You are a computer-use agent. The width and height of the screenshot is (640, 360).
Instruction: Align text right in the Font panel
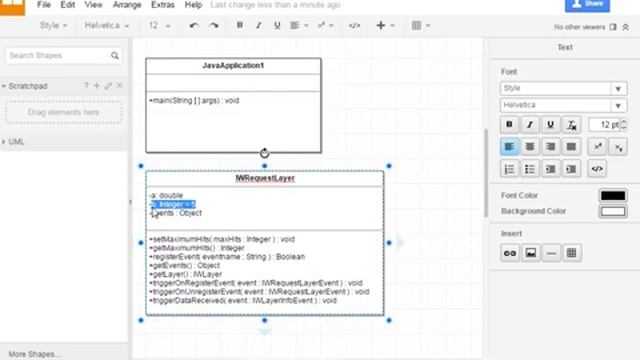point(550,147)
